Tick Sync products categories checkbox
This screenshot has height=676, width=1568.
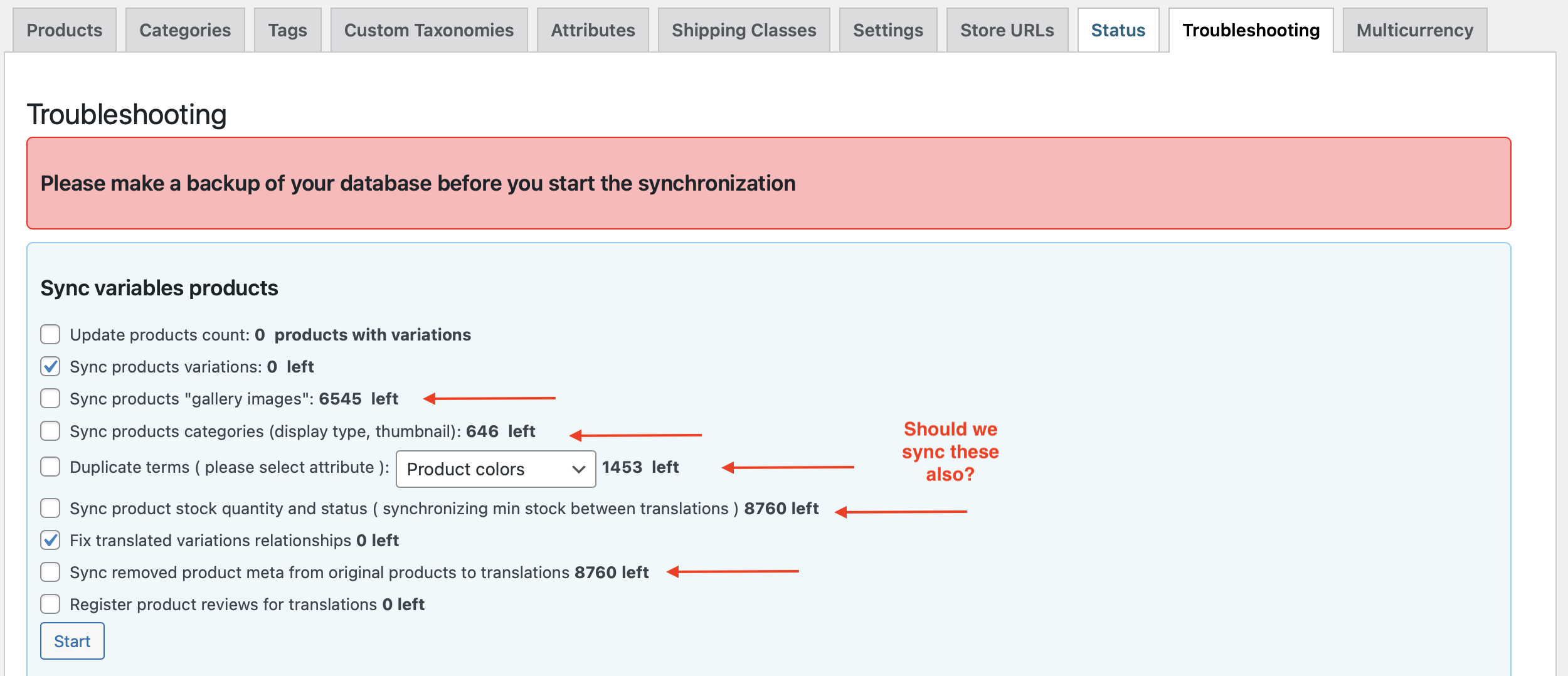point(50,431)
